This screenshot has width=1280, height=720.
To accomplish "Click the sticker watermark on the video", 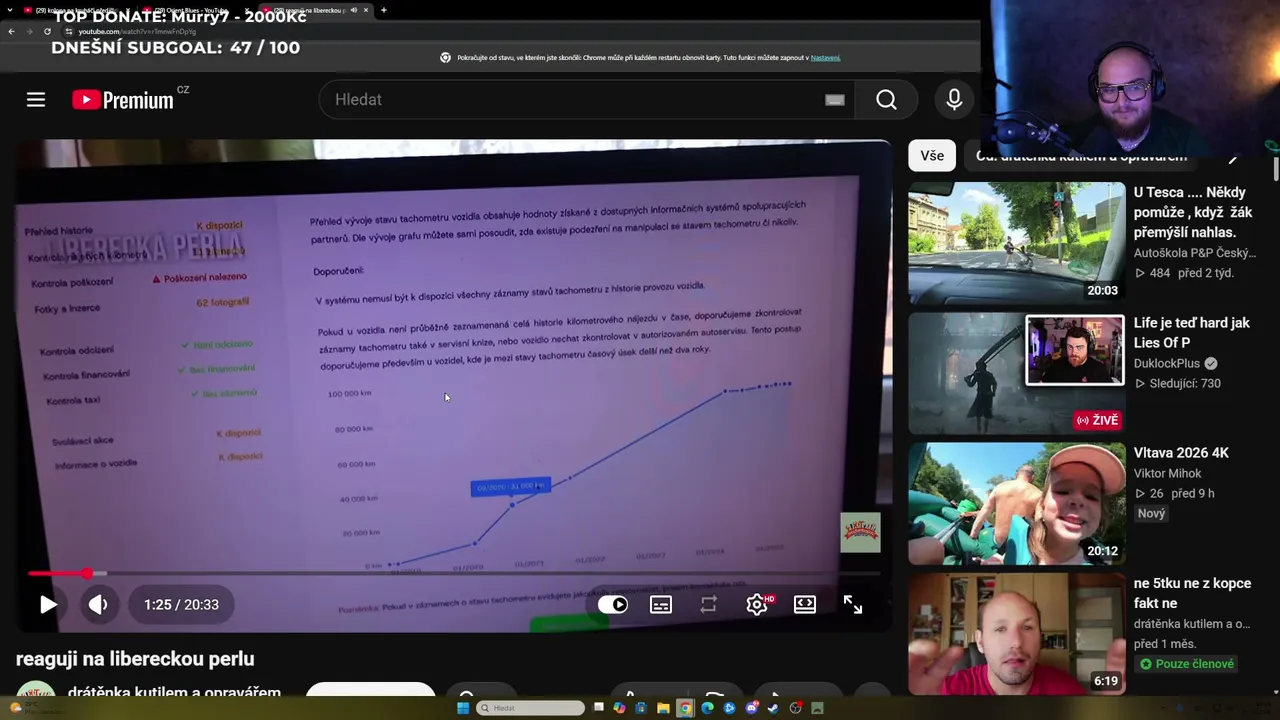I will point(860,532).
